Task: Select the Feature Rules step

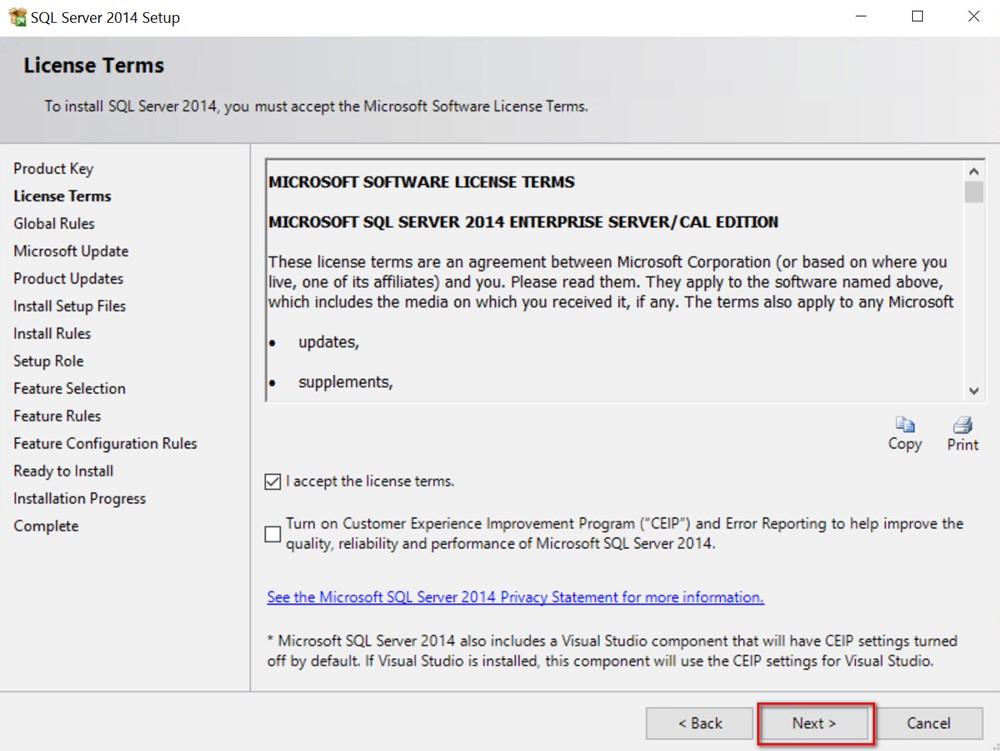Action: pyautogui.click(x=57, y=416)
